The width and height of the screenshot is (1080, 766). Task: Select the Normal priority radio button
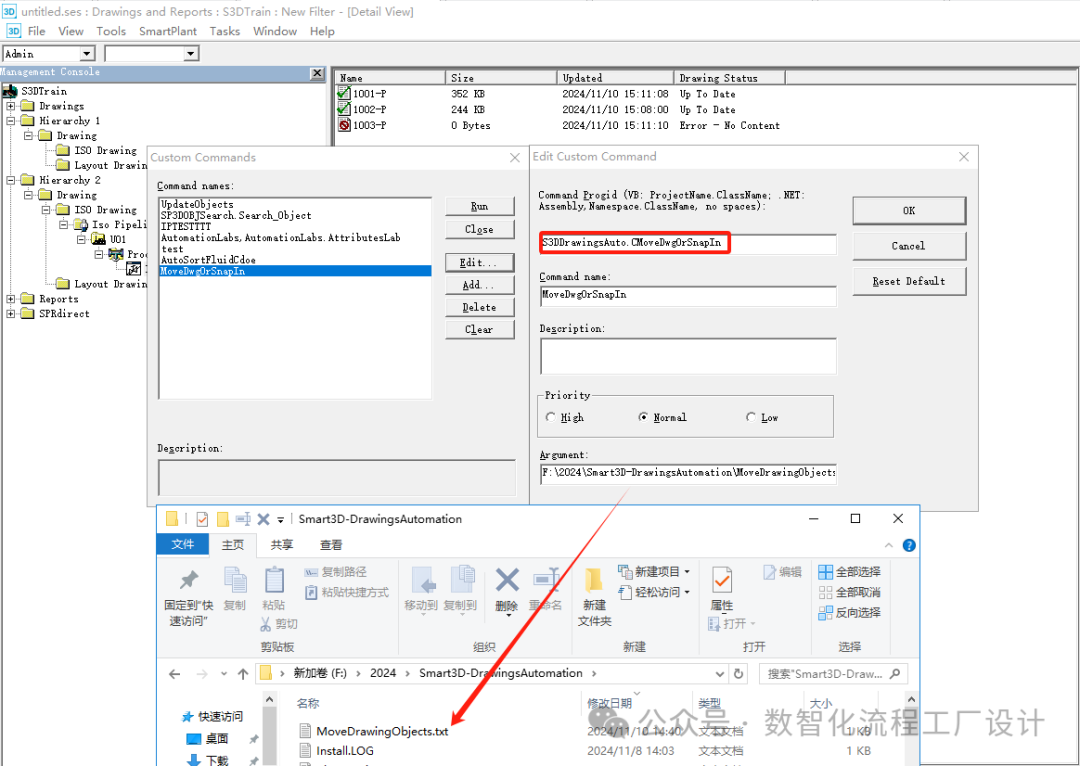(643, 417)
